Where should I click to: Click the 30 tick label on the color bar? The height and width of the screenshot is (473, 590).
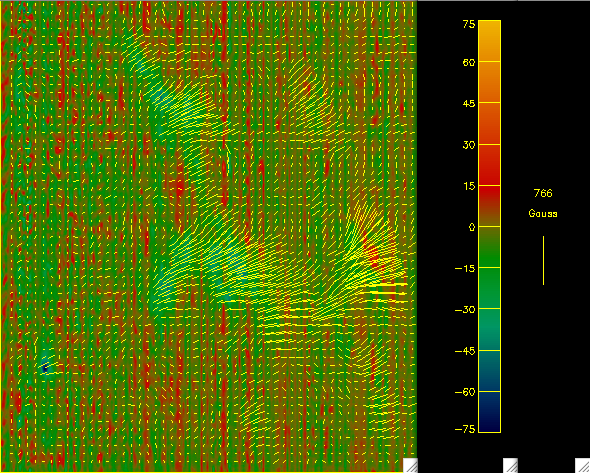point(469,145)
